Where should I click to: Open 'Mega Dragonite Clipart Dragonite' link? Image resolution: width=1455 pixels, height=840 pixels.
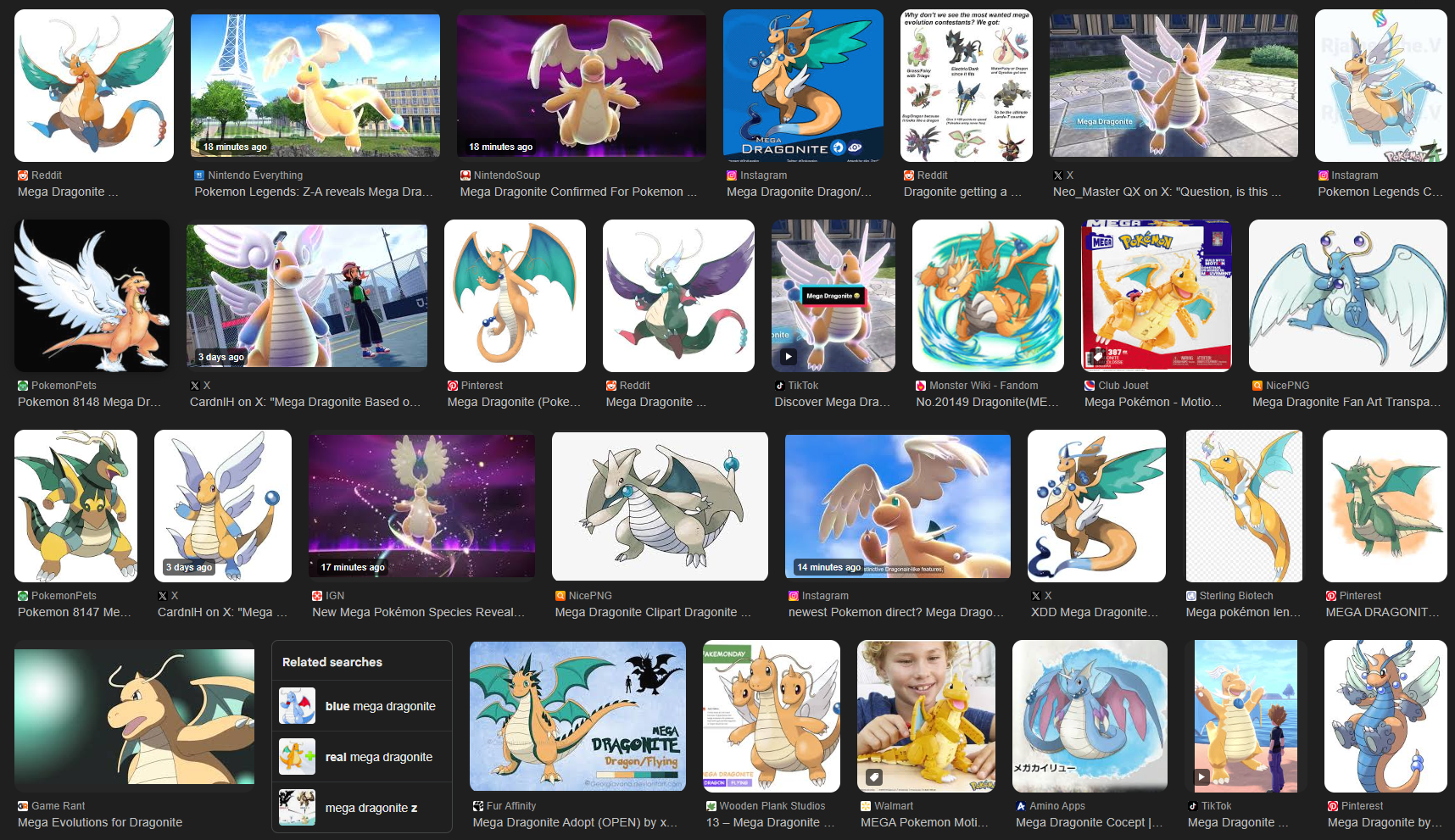[x=653, y=612]
